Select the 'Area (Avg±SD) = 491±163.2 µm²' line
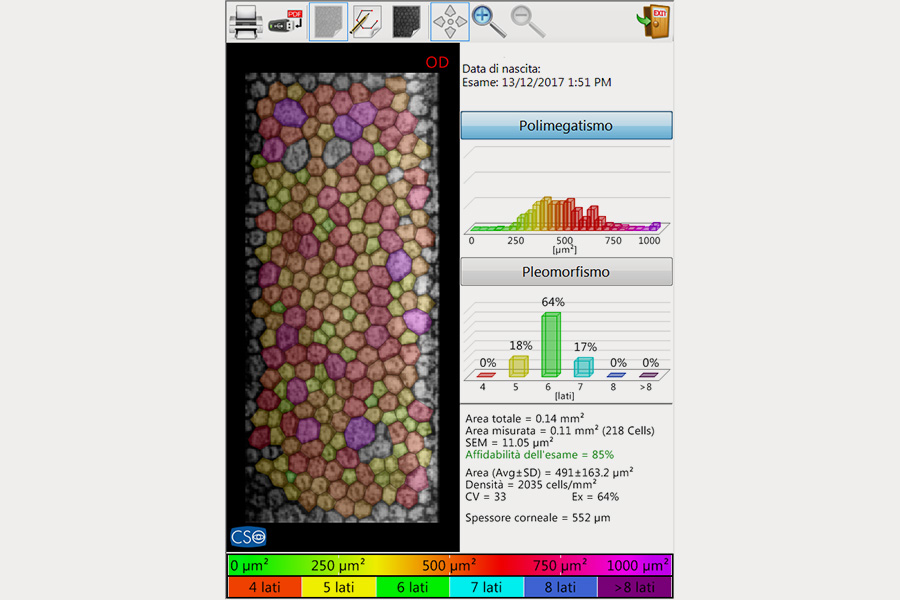Image resolution: width=900 pixels, height=600 pixels. [x=549, y=473]
